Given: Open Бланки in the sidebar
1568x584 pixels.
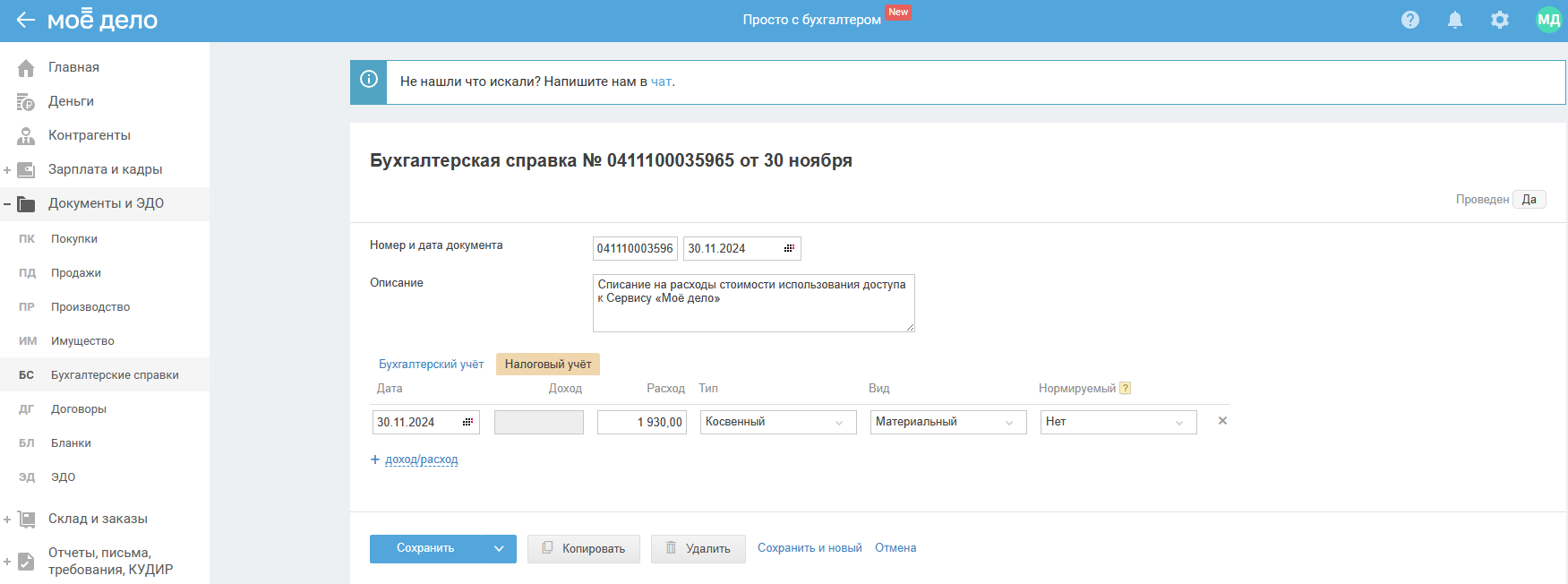Looking at the screenshot, I should click(x=71, y=443).
